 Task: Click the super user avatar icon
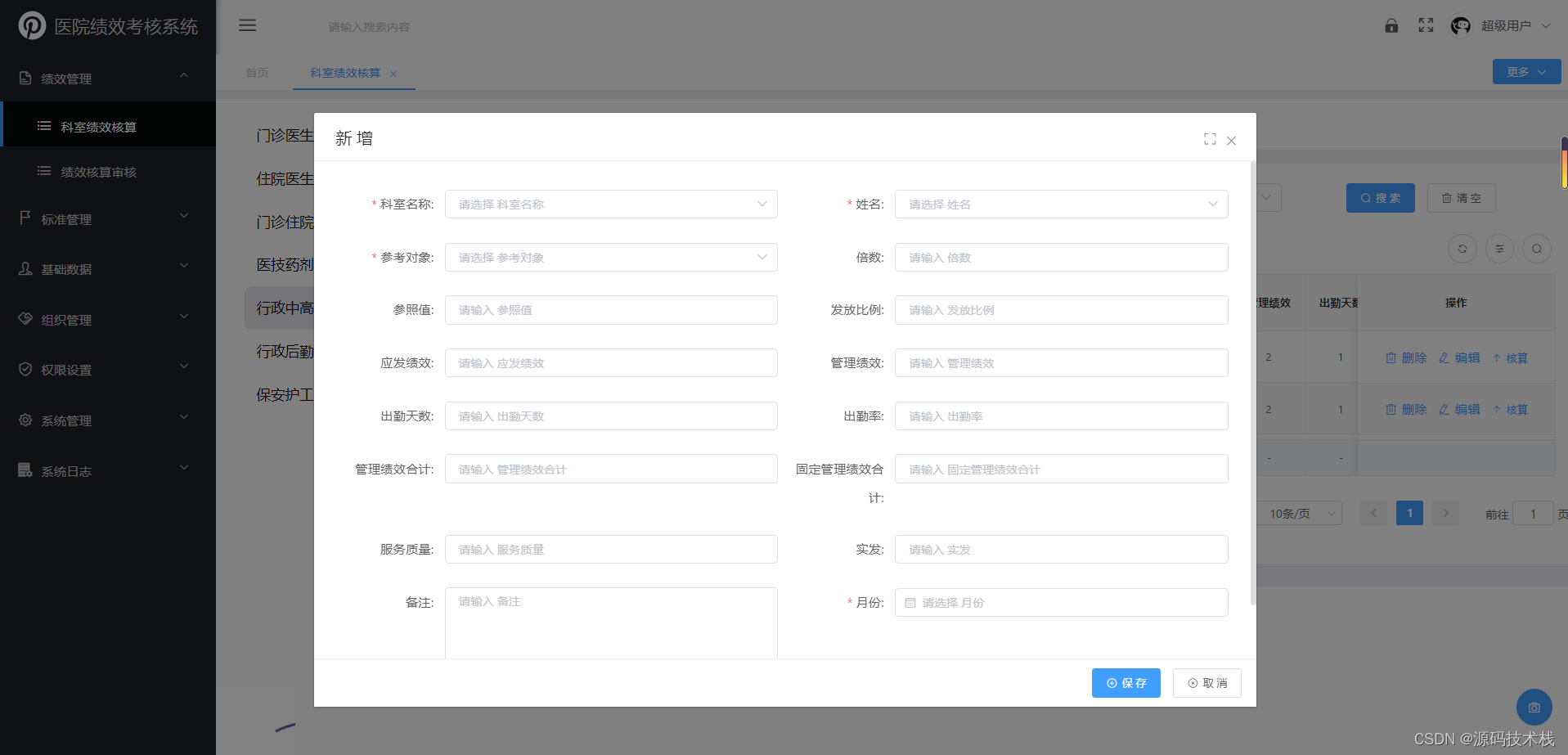[x=1461, y=26]
